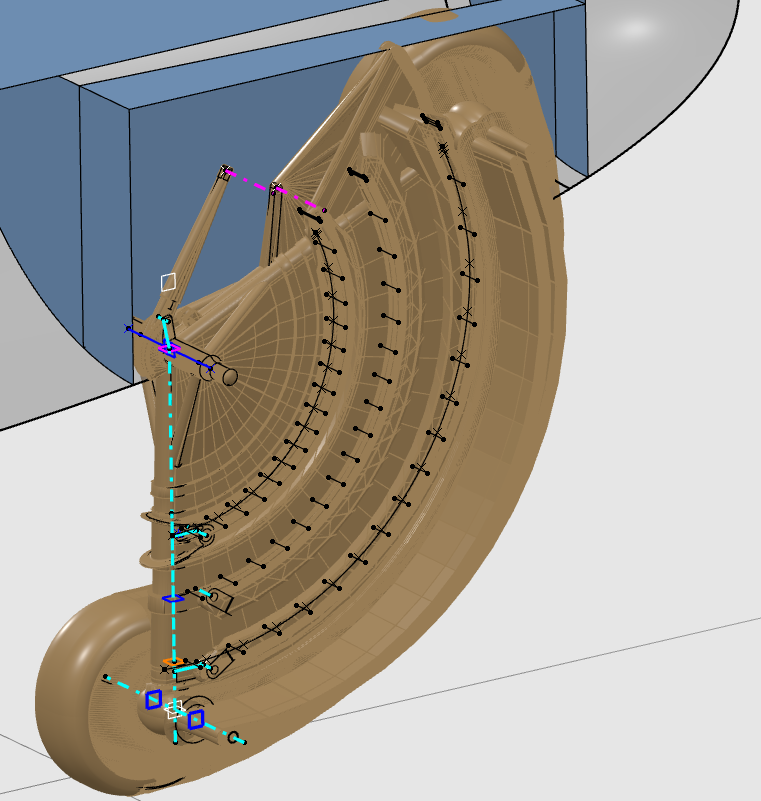Select the orange marker on the lower strut

point(171,661)
